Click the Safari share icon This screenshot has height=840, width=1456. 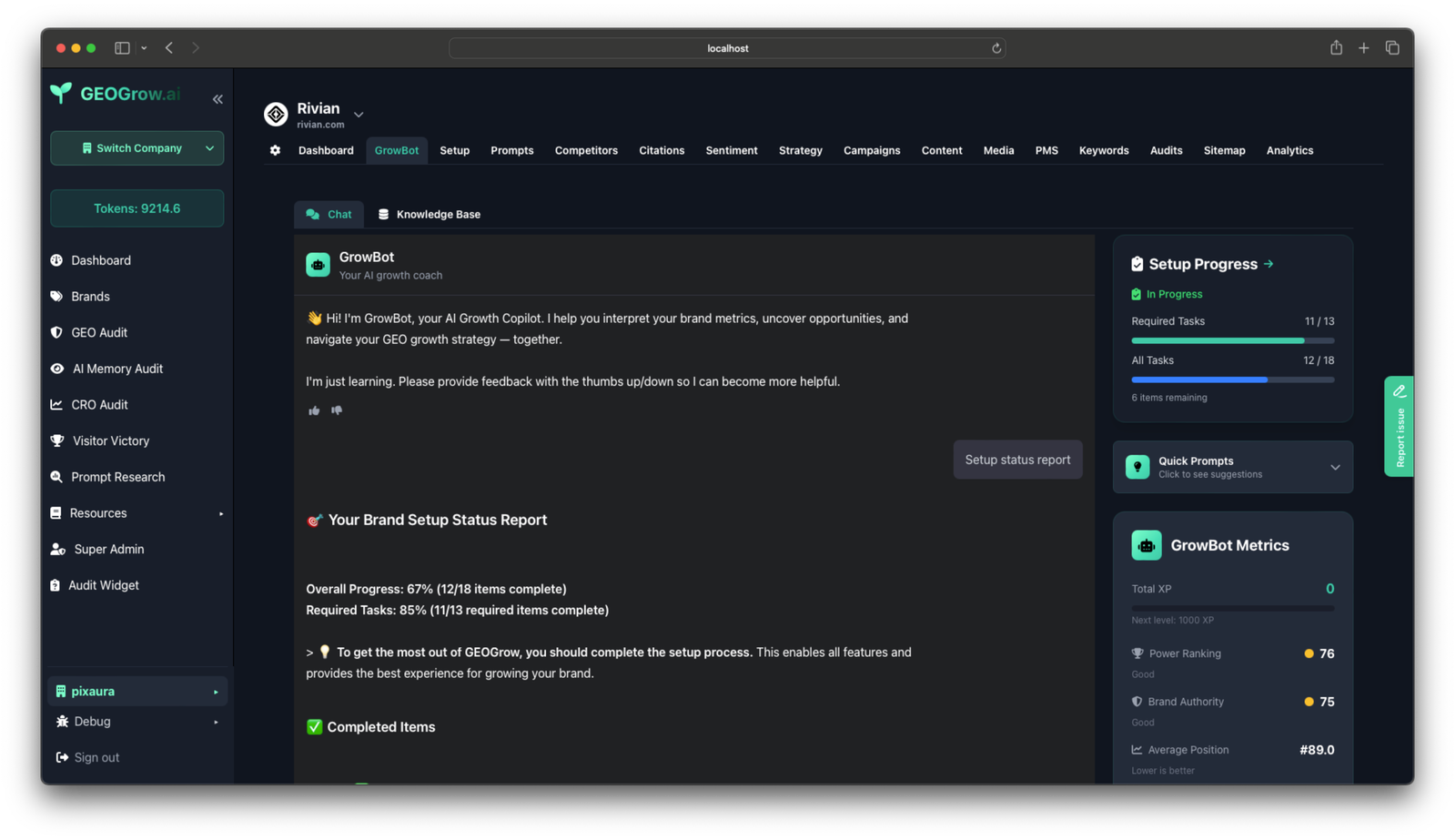coord(1336,47)
